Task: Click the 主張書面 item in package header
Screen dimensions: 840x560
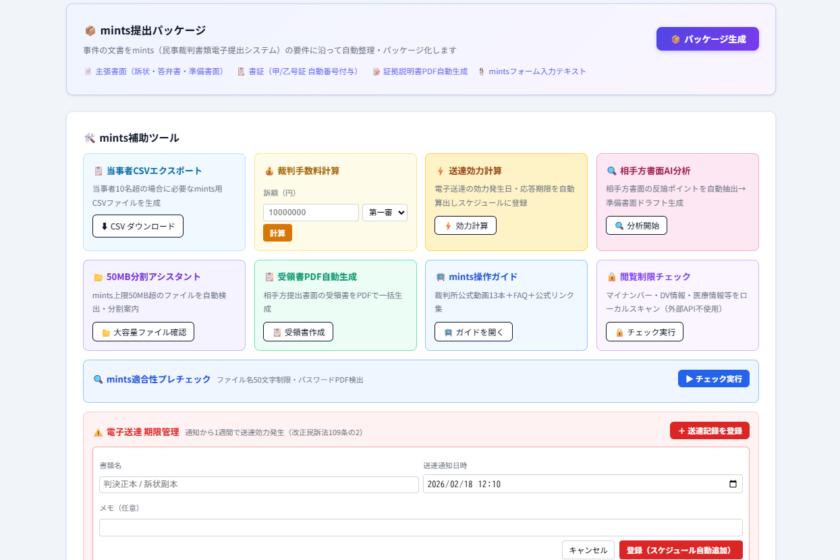Action: coord(154,72)
